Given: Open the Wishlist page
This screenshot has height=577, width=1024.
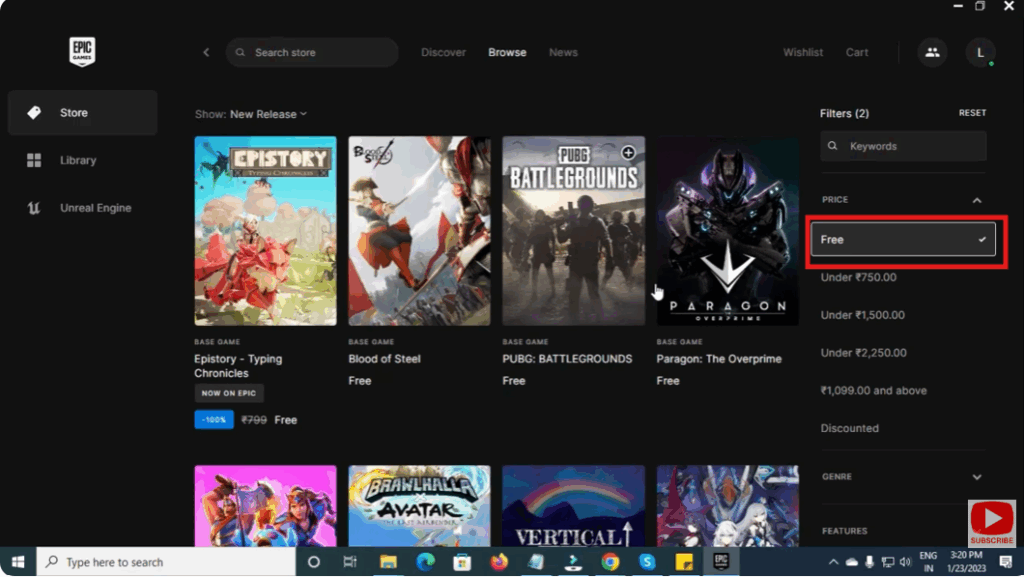Looking at the screenshot, I should click(x=803, y=52).
